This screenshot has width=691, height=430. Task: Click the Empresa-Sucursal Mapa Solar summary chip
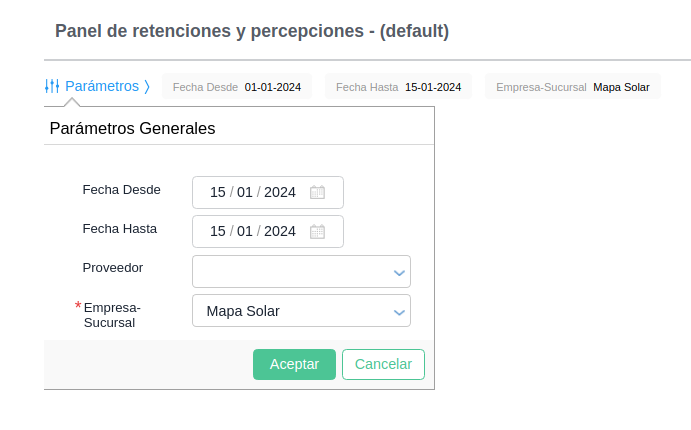click(x=573, y=87)
